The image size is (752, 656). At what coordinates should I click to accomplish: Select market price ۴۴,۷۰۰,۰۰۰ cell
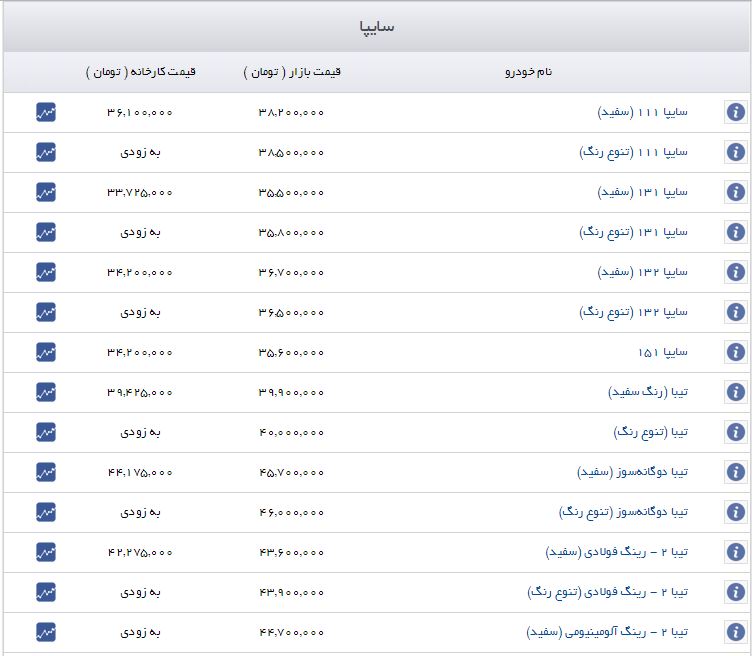[291, 633]
